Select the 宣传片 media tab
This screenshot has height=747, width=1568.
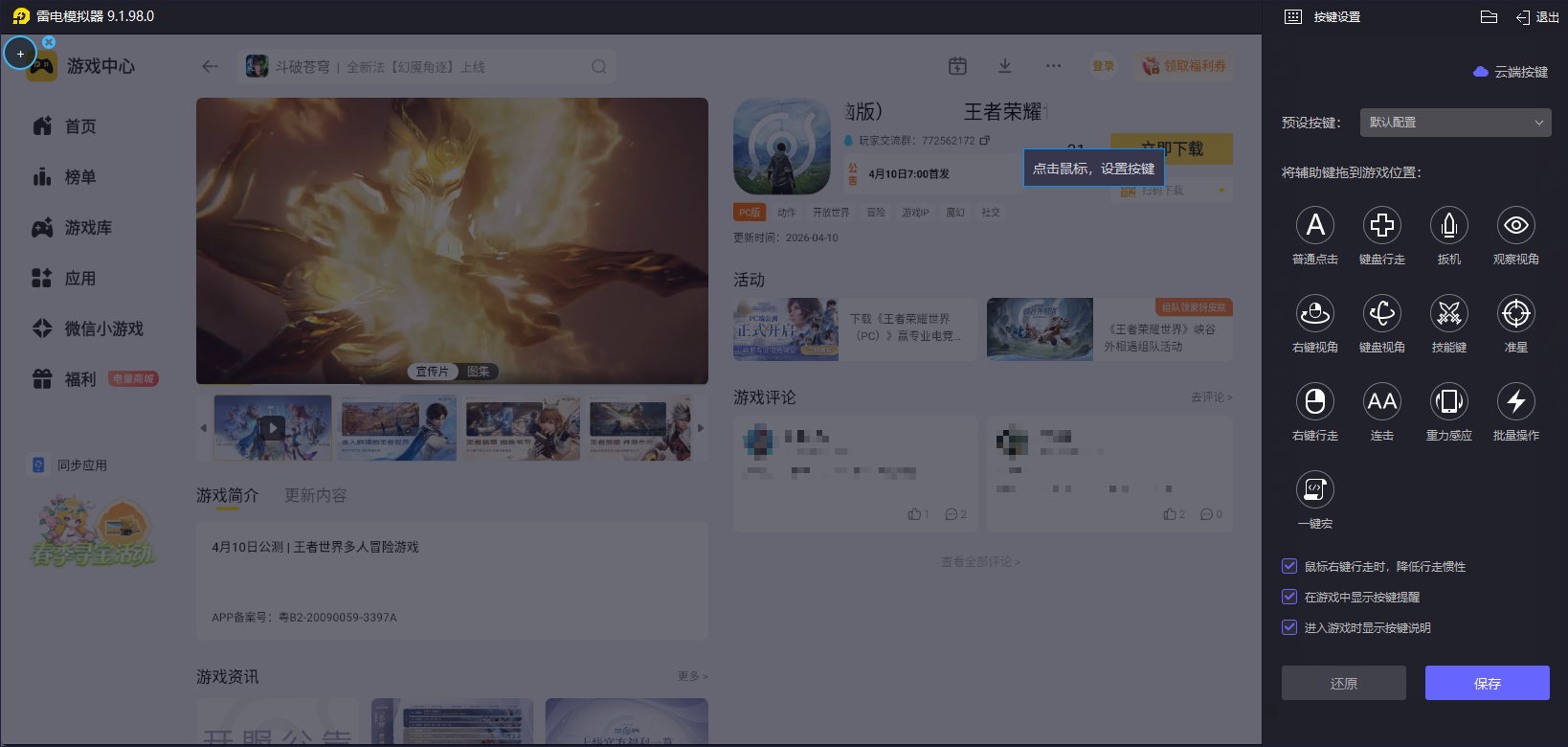pos(433,372)
